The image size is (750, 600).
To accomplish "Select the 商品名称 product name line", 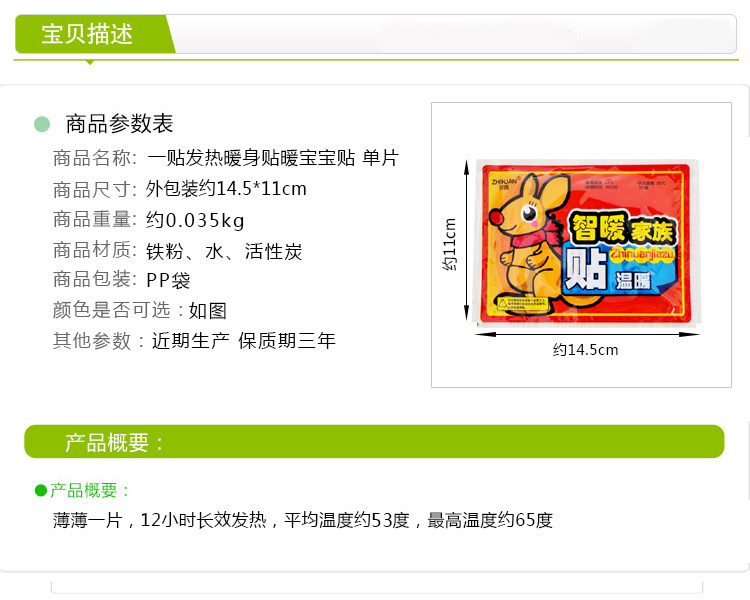I will (x=226, y=158).
